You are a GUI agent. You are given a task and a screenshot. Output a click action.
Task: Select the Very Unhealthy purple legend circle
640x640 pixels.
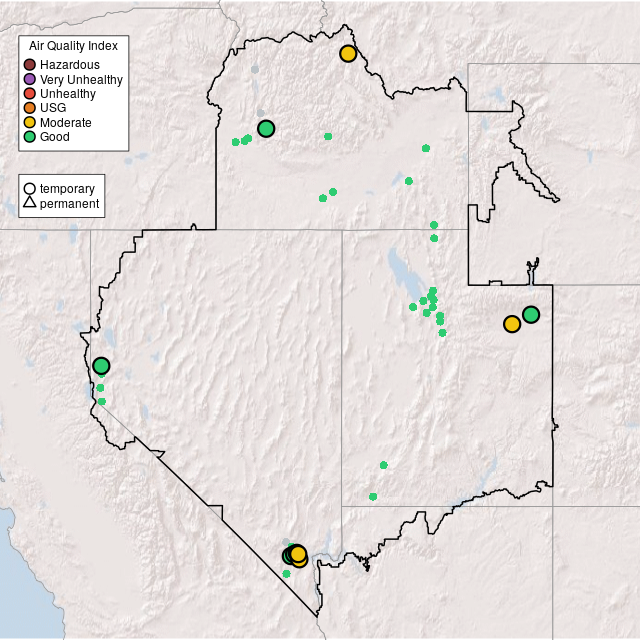[30, 79]
